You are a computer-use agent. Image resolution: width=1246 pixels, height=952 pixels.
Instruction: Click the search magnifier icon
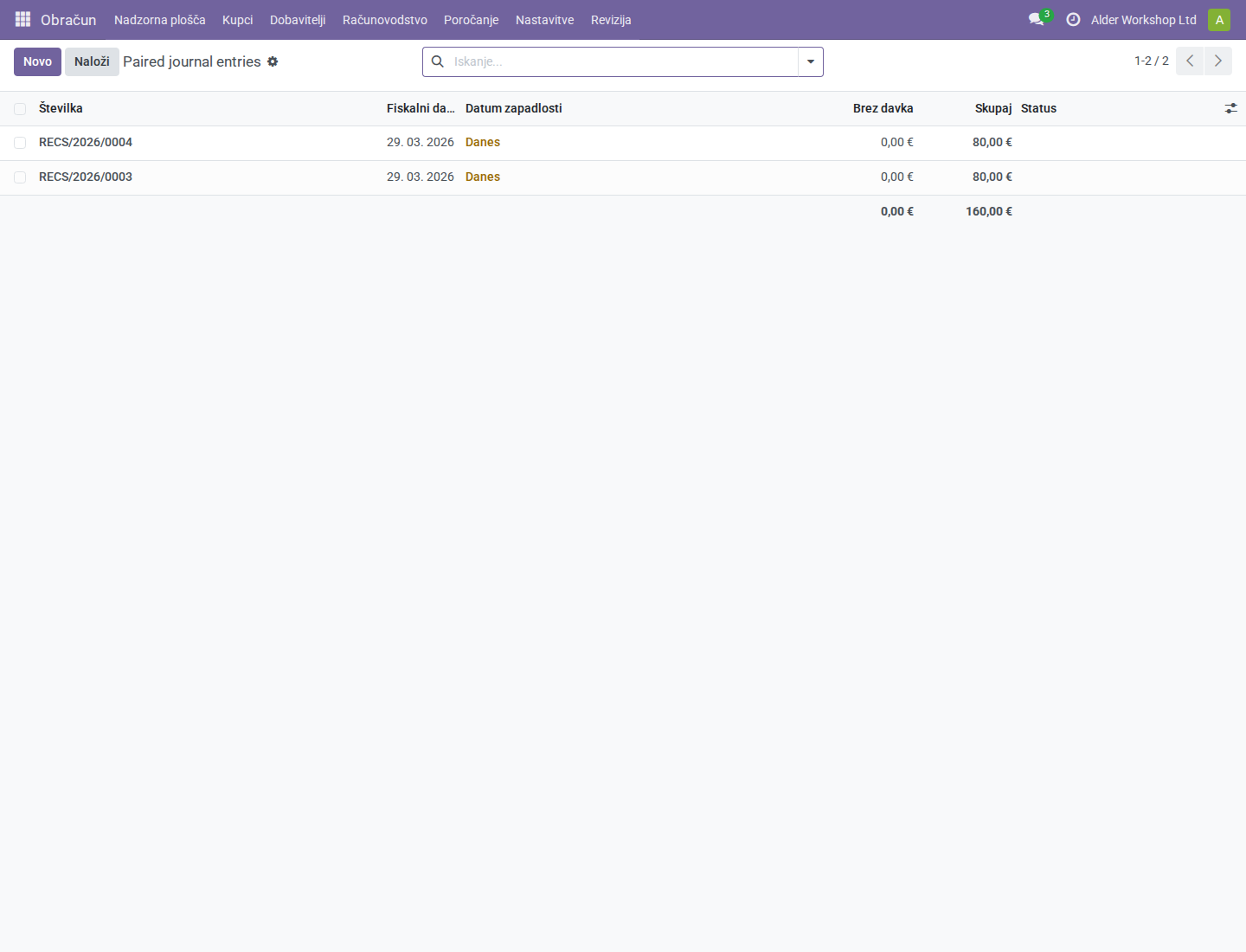[438, 61]
